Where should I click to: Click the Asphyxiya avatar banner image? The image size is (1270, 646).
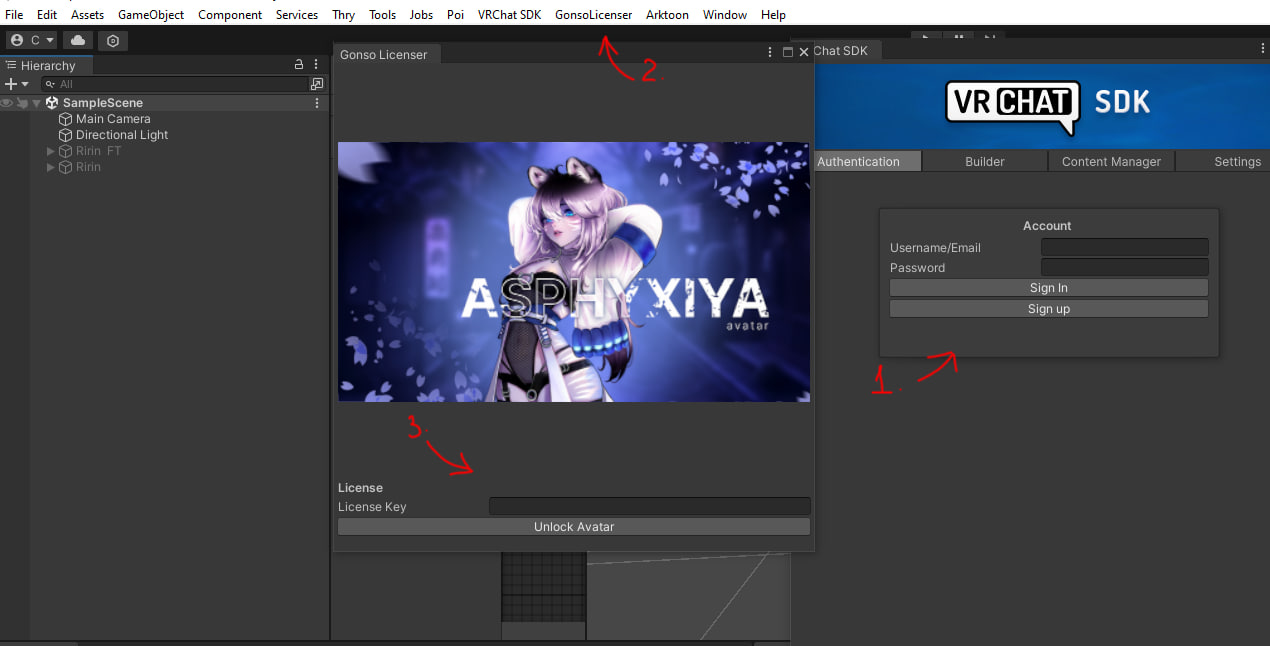click(574, 271)
